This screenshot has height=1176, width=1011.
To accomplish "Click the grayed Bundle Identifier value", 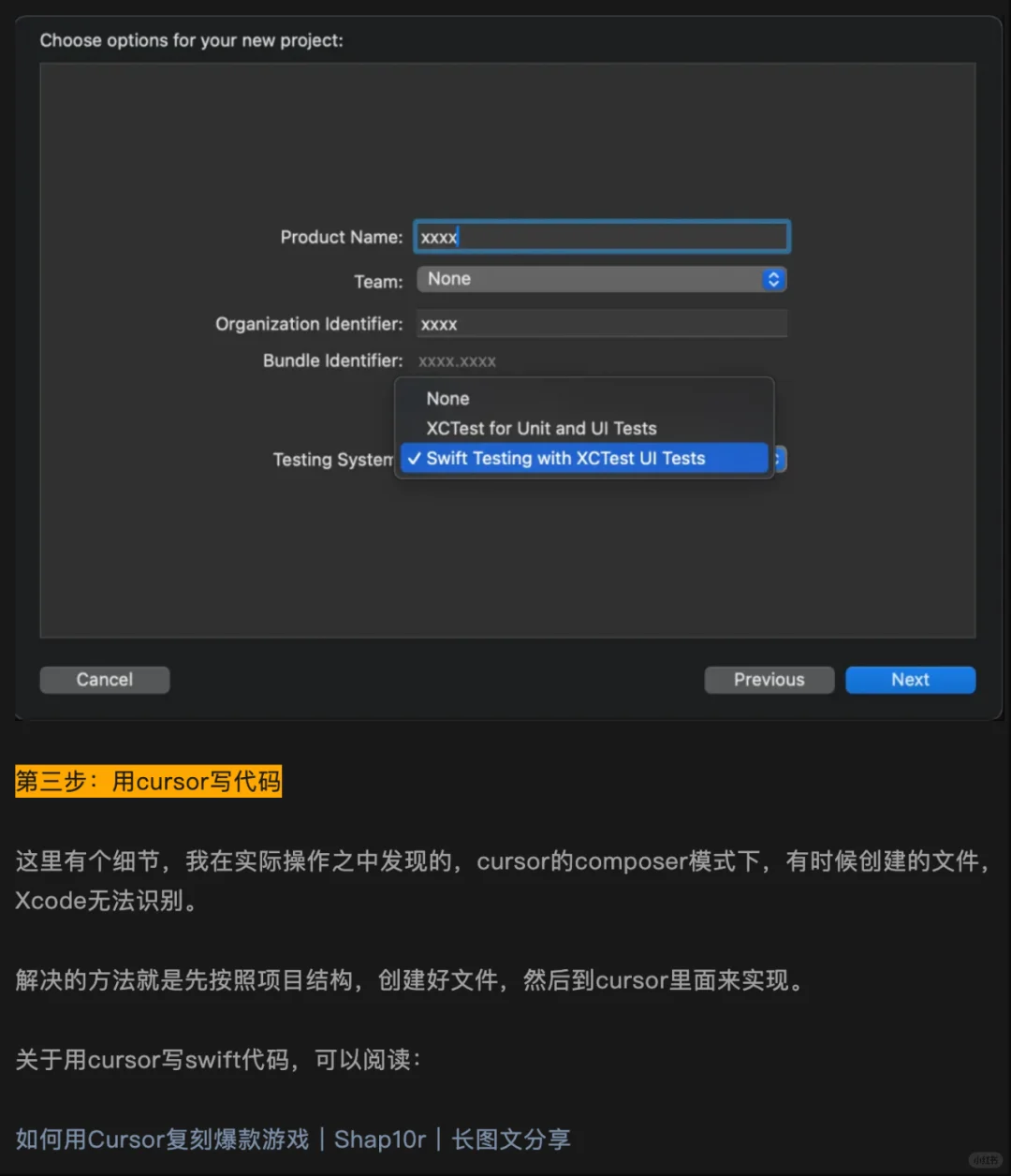I will point(458,360).
